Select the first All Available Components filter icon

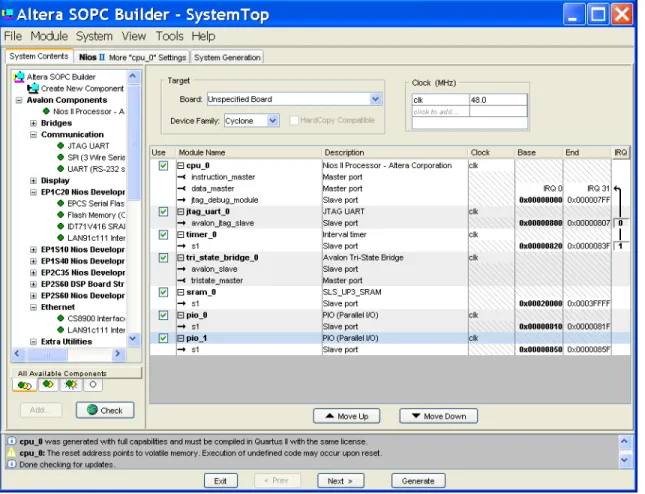(x=25, y=385)
